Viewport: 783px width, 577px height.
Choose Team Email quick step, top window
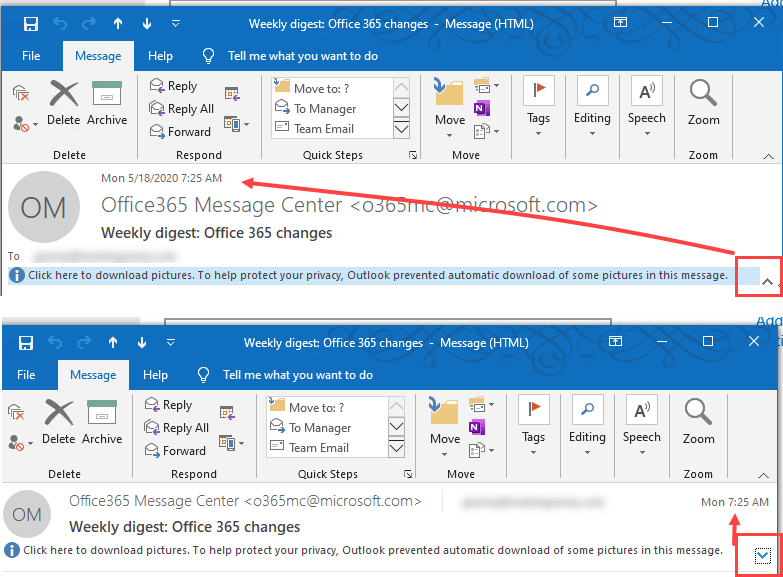[x=333, y=128]
